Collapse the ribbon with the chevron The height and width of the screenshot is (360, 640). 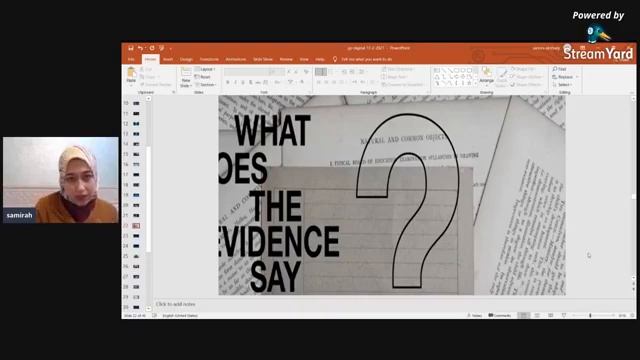click(632, 93)
